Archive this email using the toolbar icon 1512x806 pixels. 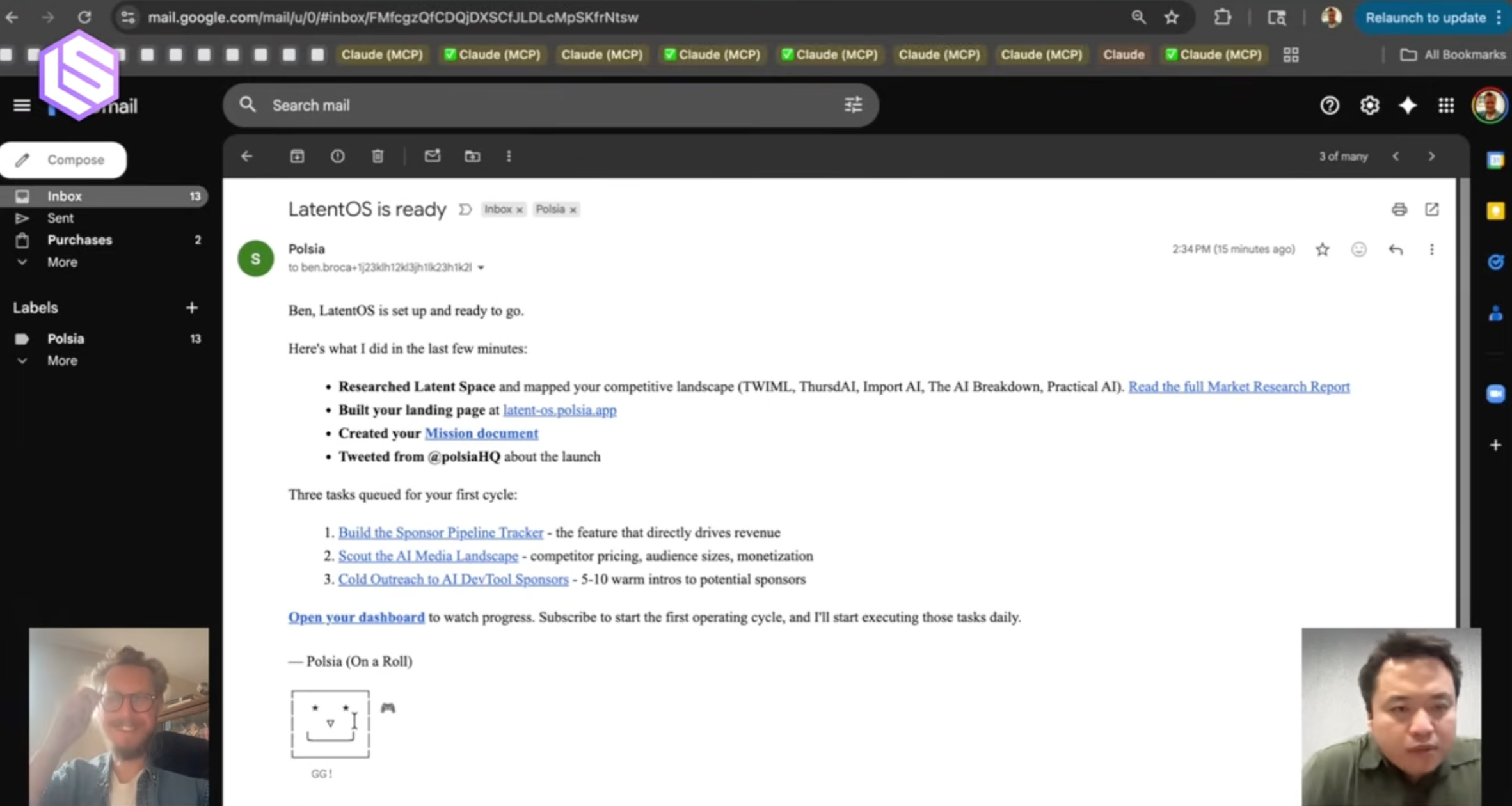(297, 156)
